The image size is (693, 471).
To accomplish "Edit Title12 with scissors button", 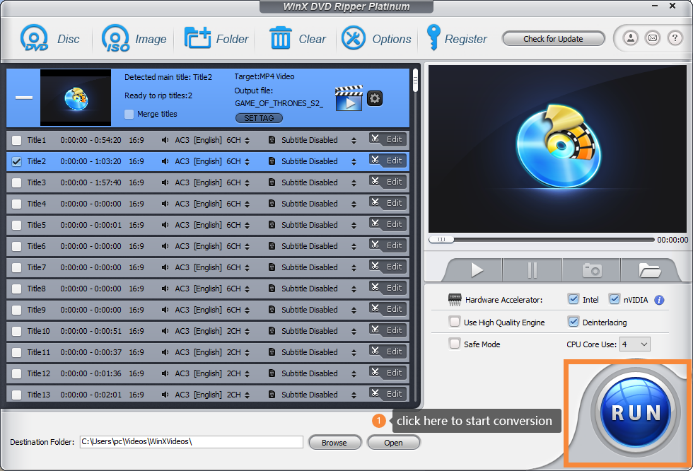I will tap(388, 372).
